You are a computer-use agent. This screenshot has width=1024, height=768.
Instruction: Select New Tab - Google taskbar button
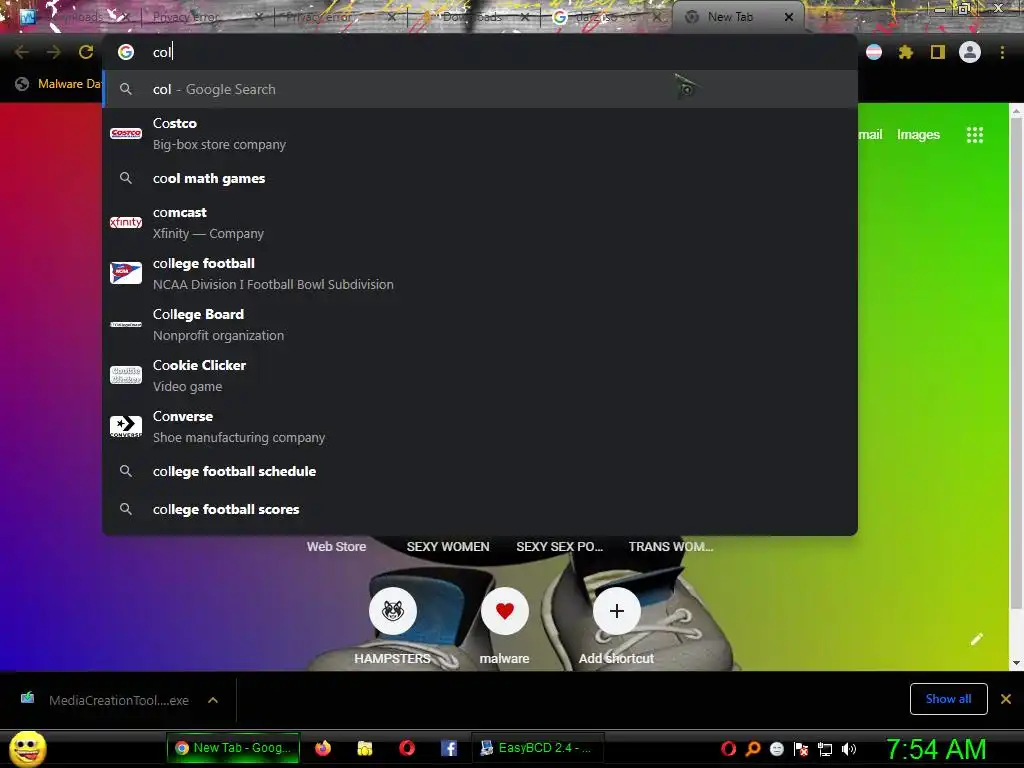(x=233, y=748)
